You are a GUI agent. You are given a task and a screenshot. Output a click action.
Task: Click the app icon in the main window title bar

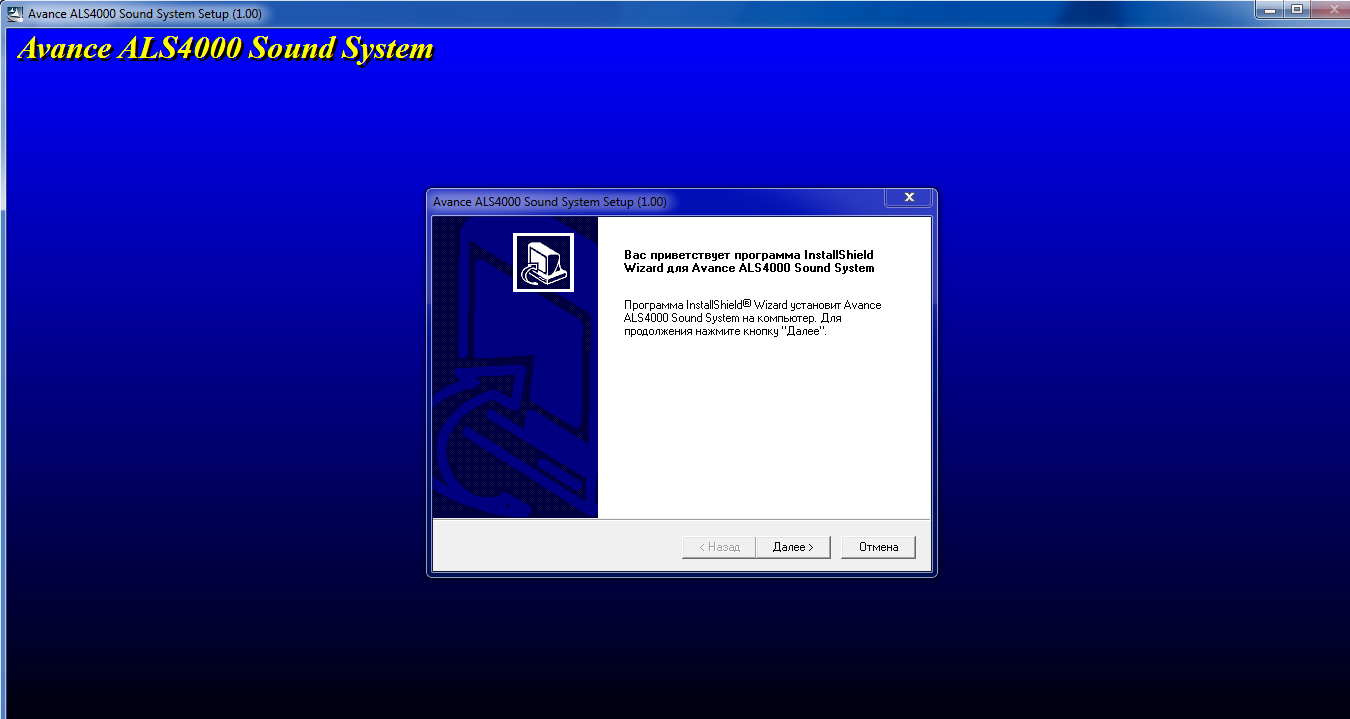15,13
